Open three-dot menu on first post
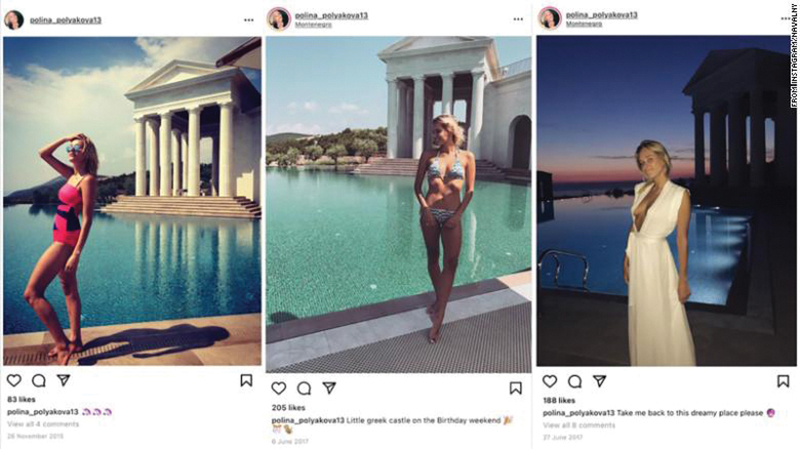Image resolution: width=800 pixels, height=449 pixels. point(248,20)
